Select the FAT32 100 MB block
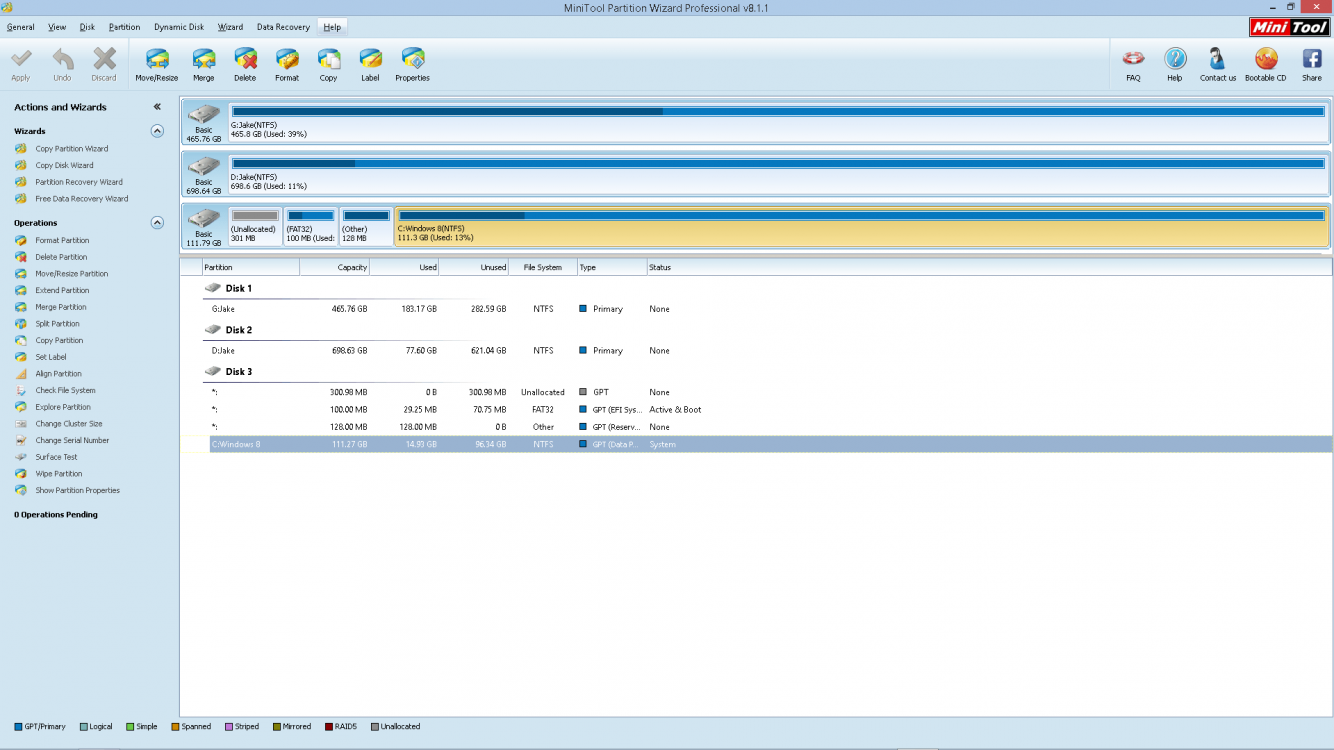1334x750 pixels. [311, 226]
